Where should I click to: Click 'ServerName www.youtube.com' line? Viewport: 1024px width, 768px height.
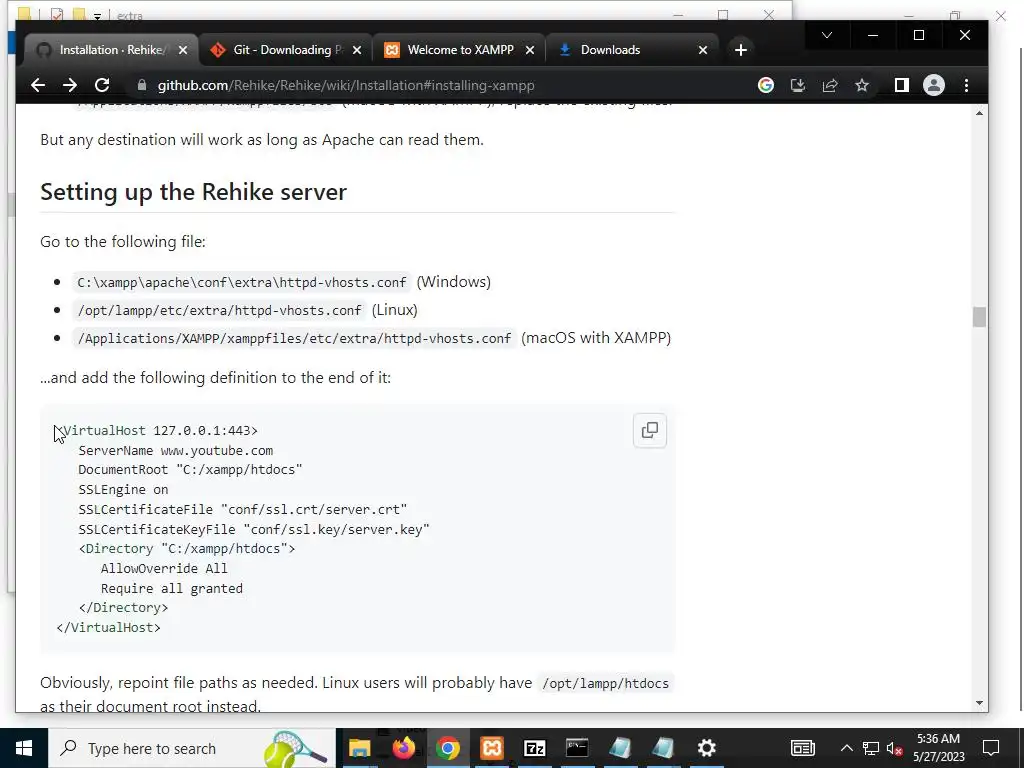(176, 451)
